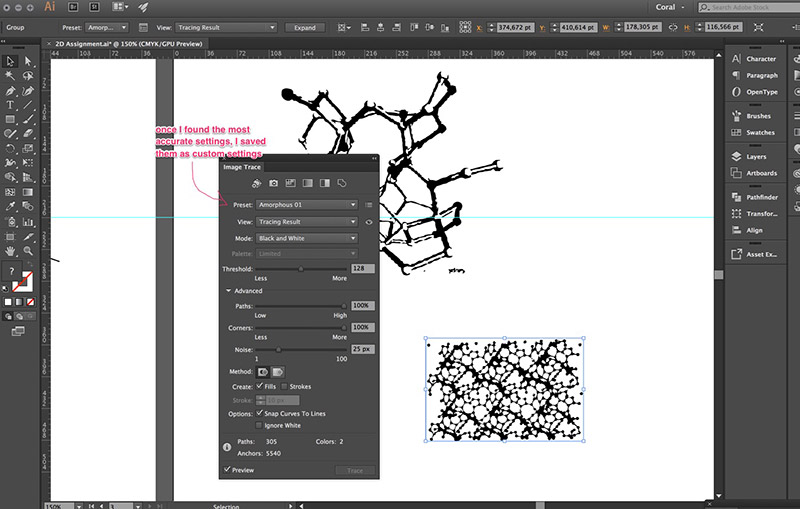The height and width of the screenshot is (509, 800).
Task: Open control bar View dropdown Tracing Result
Action: [227, 28]
